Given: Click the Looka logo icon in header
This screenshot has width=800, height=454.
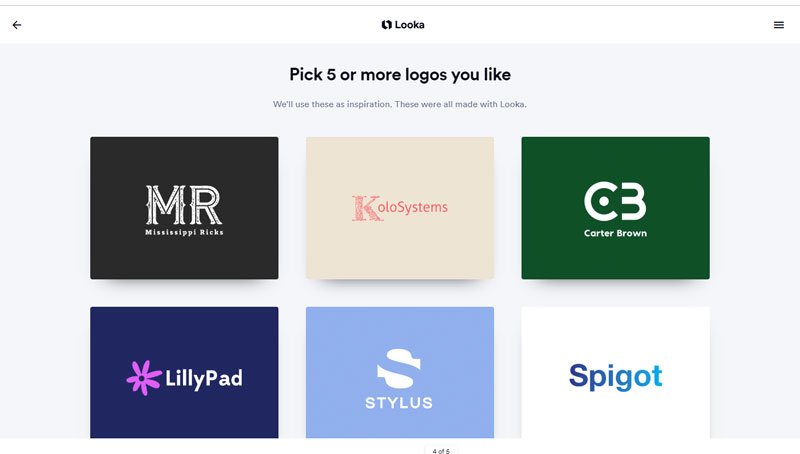Looking at the screenshot, I should pos(387,24).
